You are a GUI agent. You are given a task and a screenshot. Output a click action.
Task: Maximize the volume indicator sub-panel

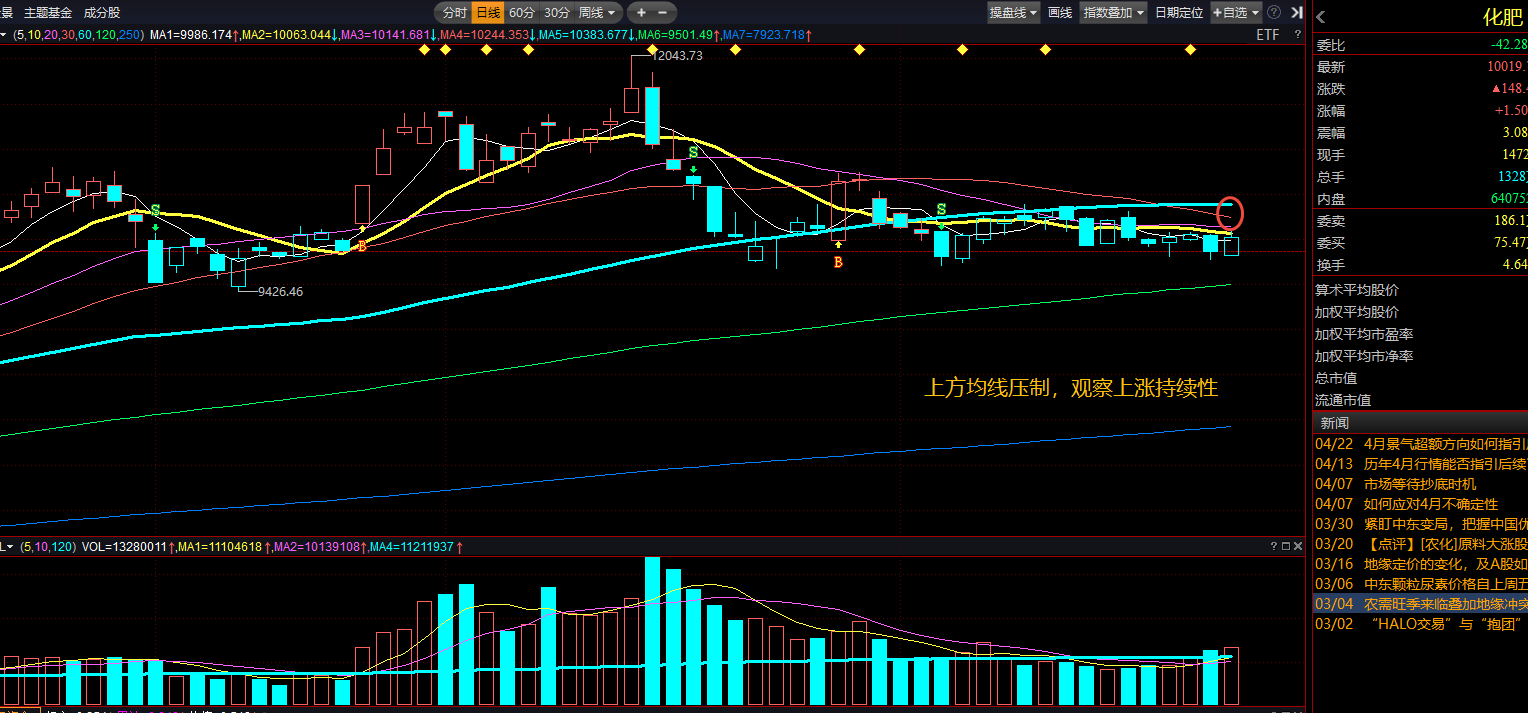click(1286, 546)
